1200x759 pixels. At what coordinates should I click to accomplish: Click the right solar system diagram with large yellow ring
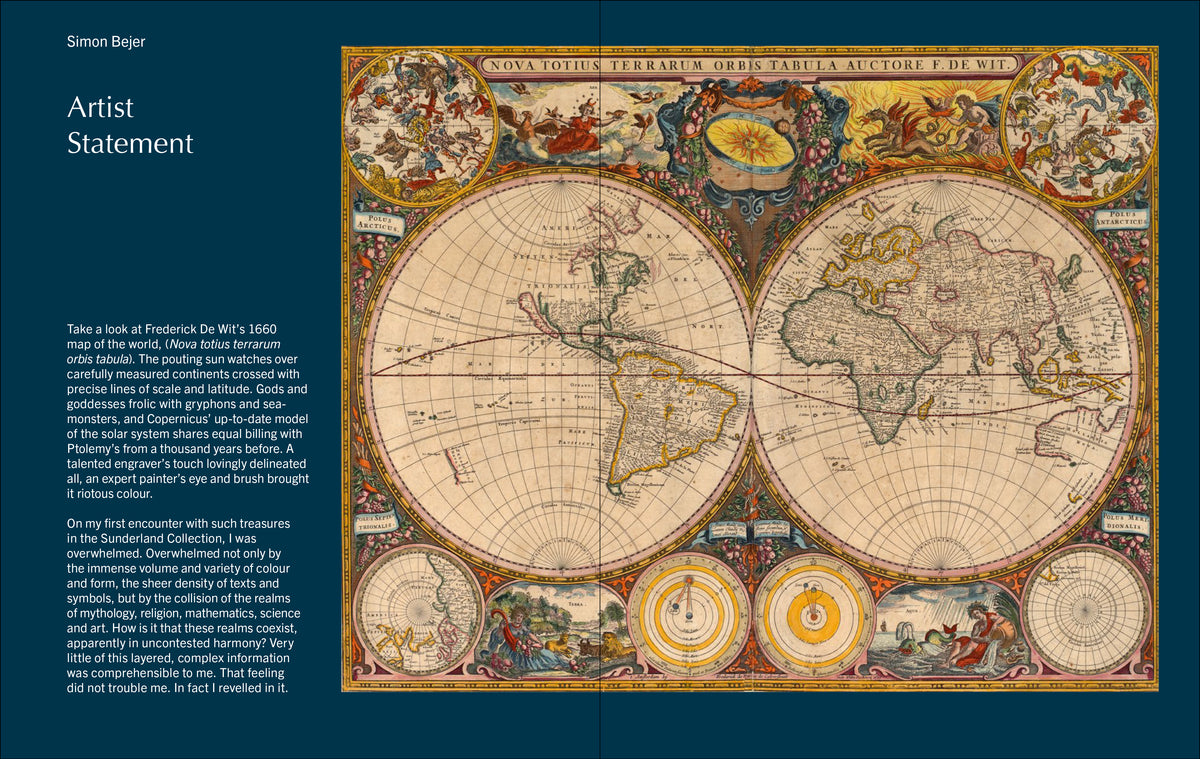click(813, 615)
